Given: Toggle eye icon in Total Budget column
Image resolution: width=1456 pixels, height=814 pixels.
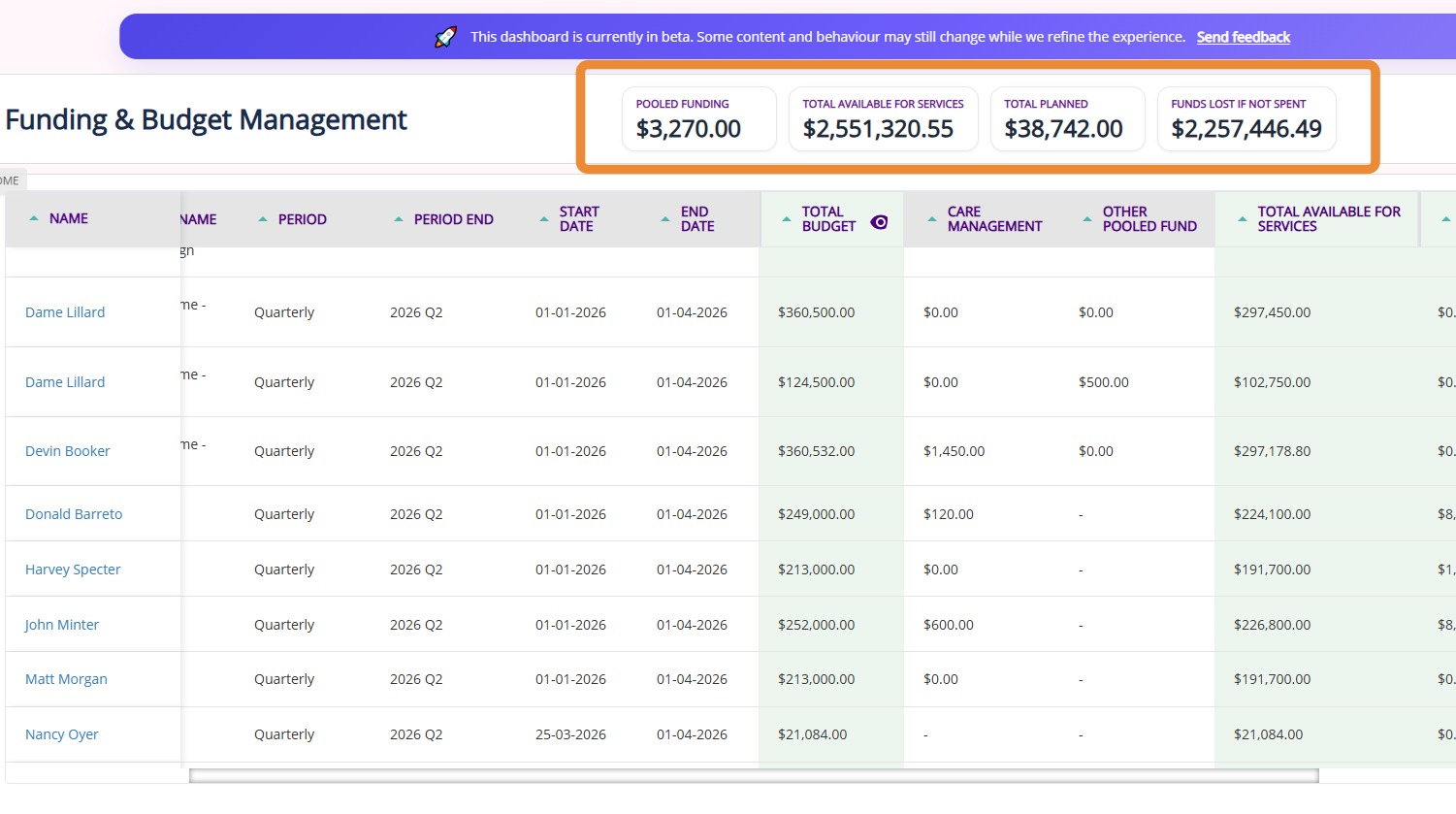Looking at the screenshot, I should click(x=879, y=222).
